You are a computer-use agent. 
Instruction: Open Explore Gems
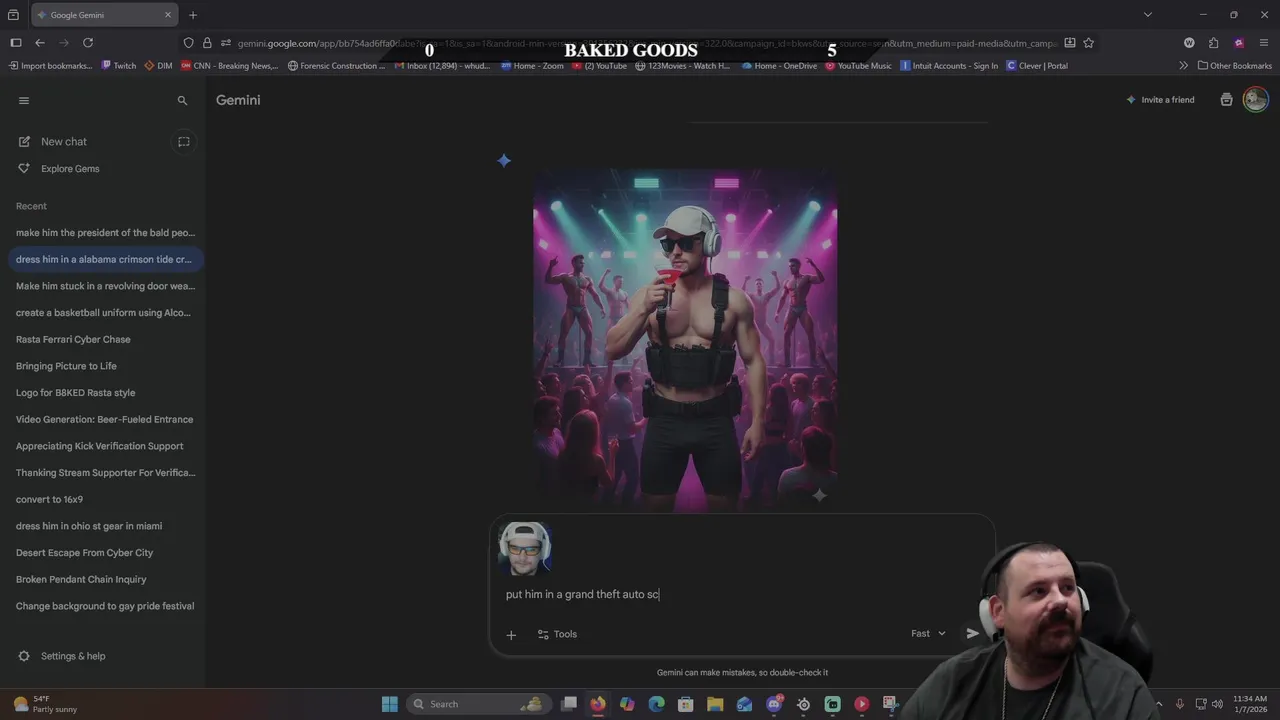coord(70,168)
